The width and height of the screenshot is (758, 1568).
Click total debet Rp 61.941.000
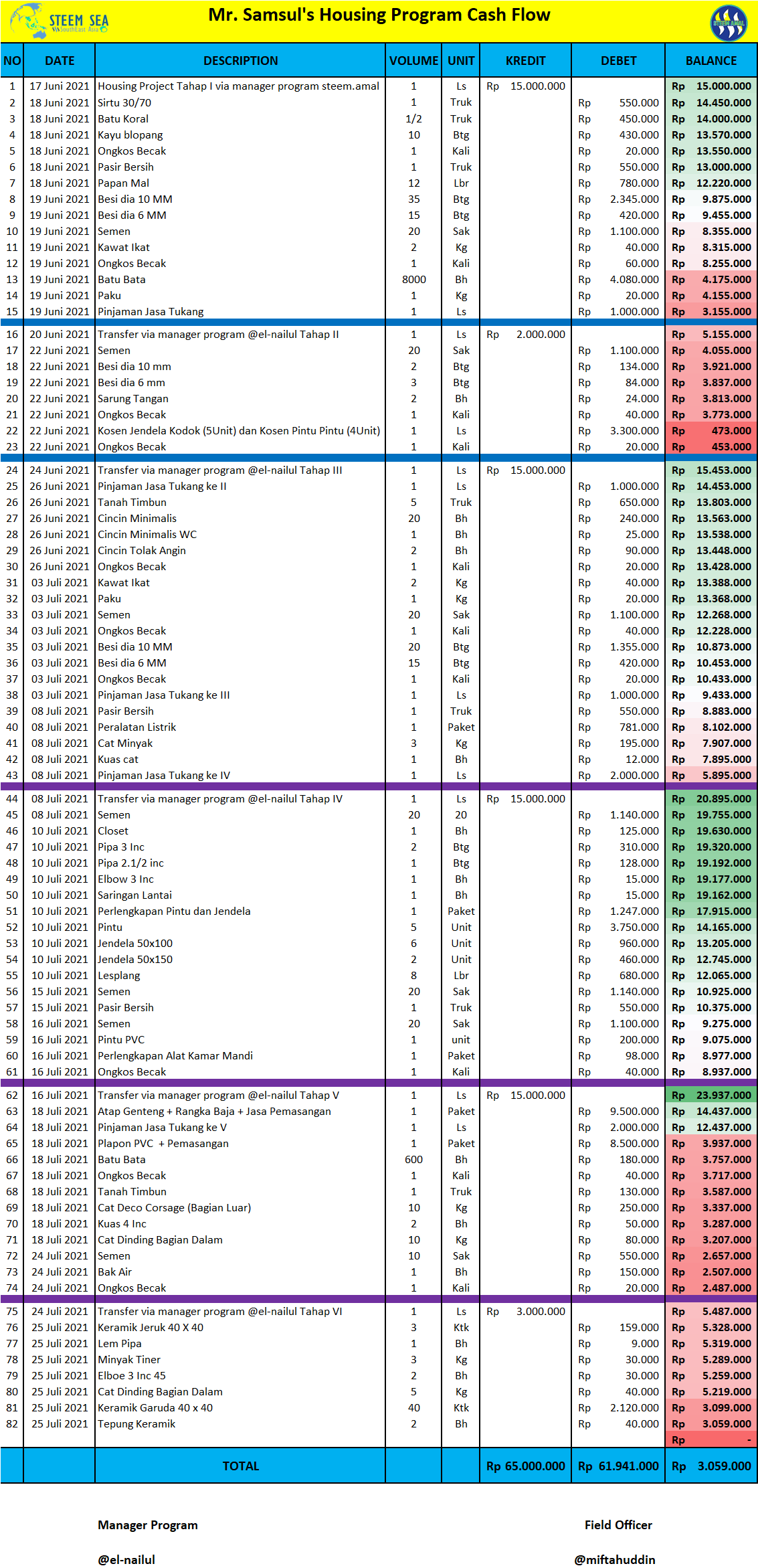point(618,1466)
